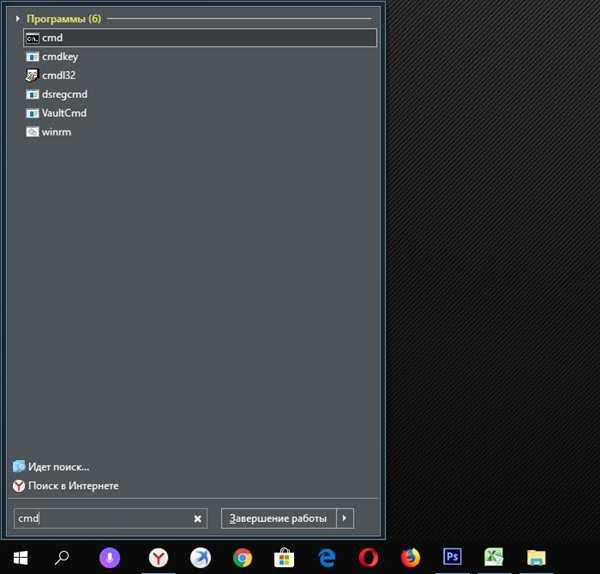
Task: Click the Идет поиск... entry
Action: pyautogui.click(x=59, y=467)
